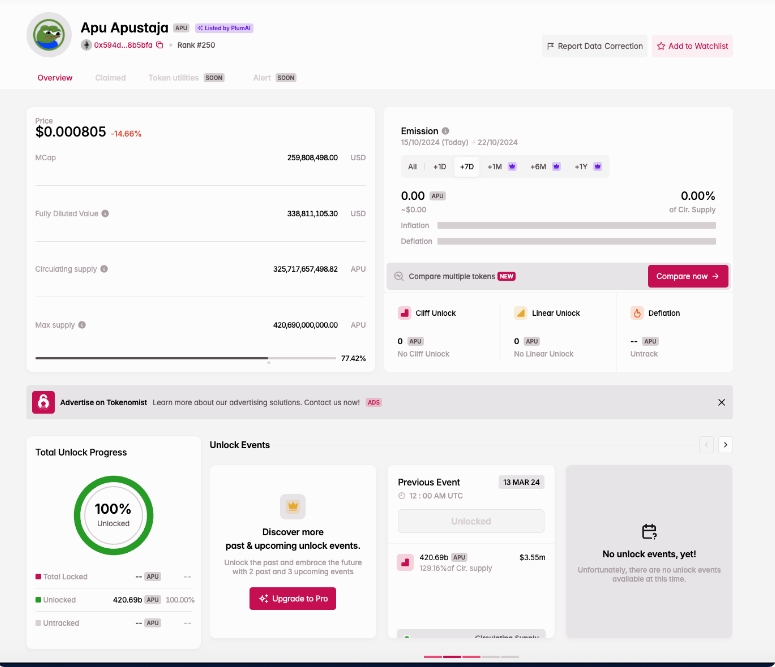Viewport: 775px width, 667px height.
Task: Go to next unlock events
Action: [725, 445]
